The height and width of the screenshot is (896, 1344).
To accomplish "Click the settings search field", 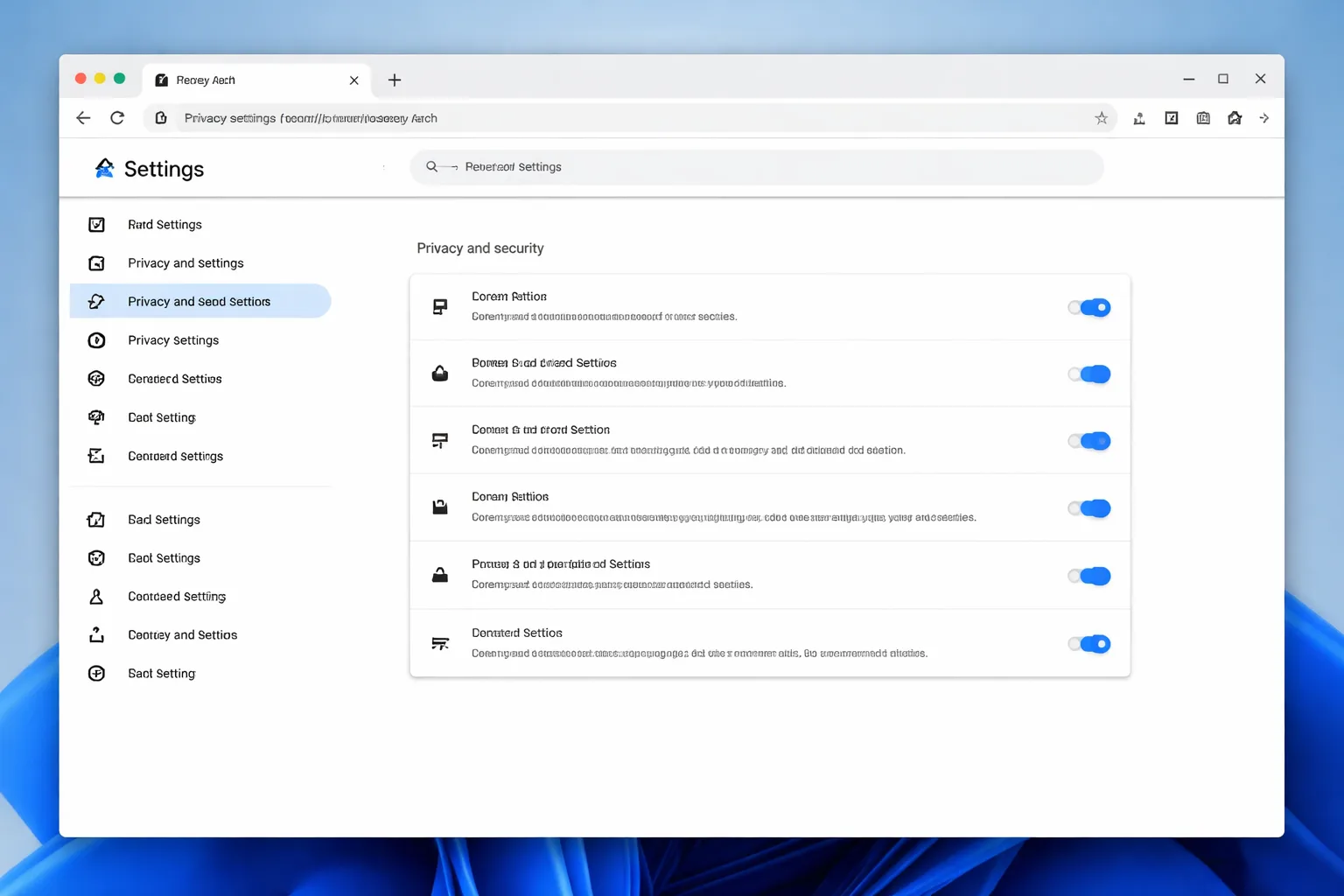I will (x=757, y=167).
